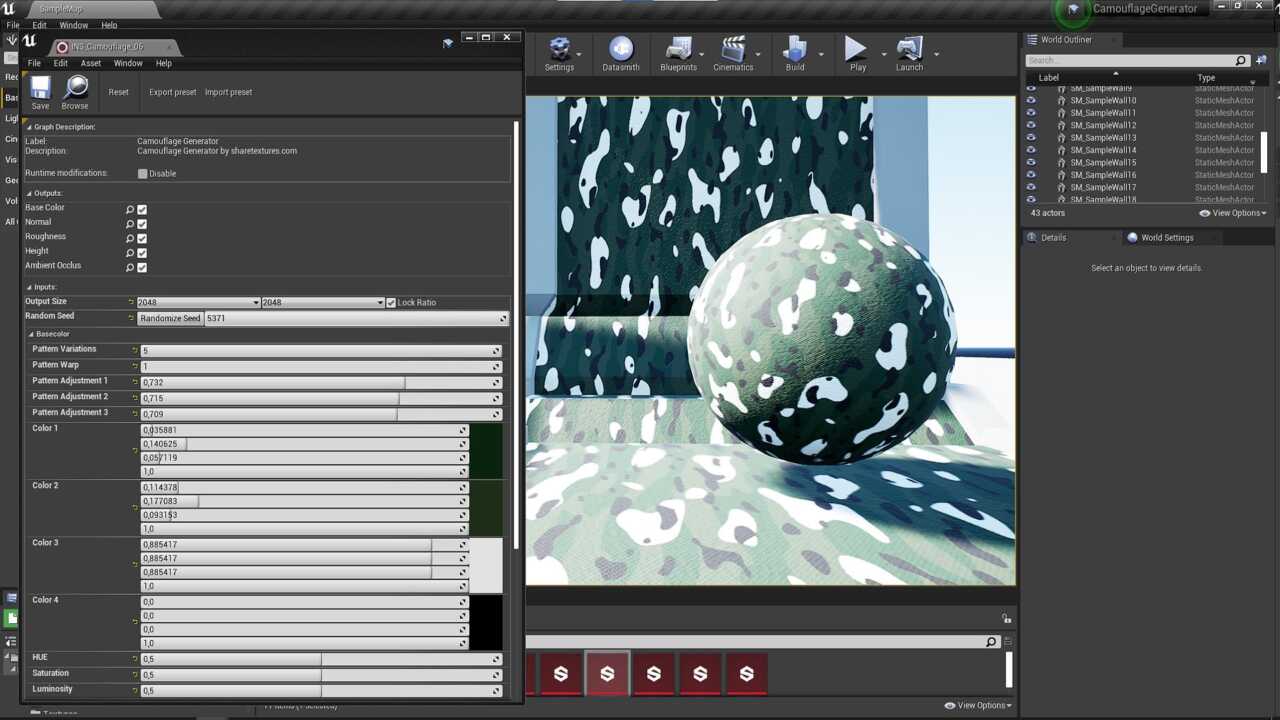
Task: Click the graduation cap tutorial icon in editor
Action: click(448, 43)
